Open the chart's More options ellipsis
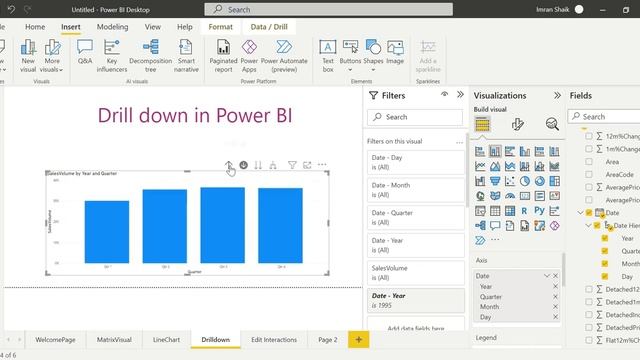This screenshot has width=640, height=360. (x=322, y=164)
